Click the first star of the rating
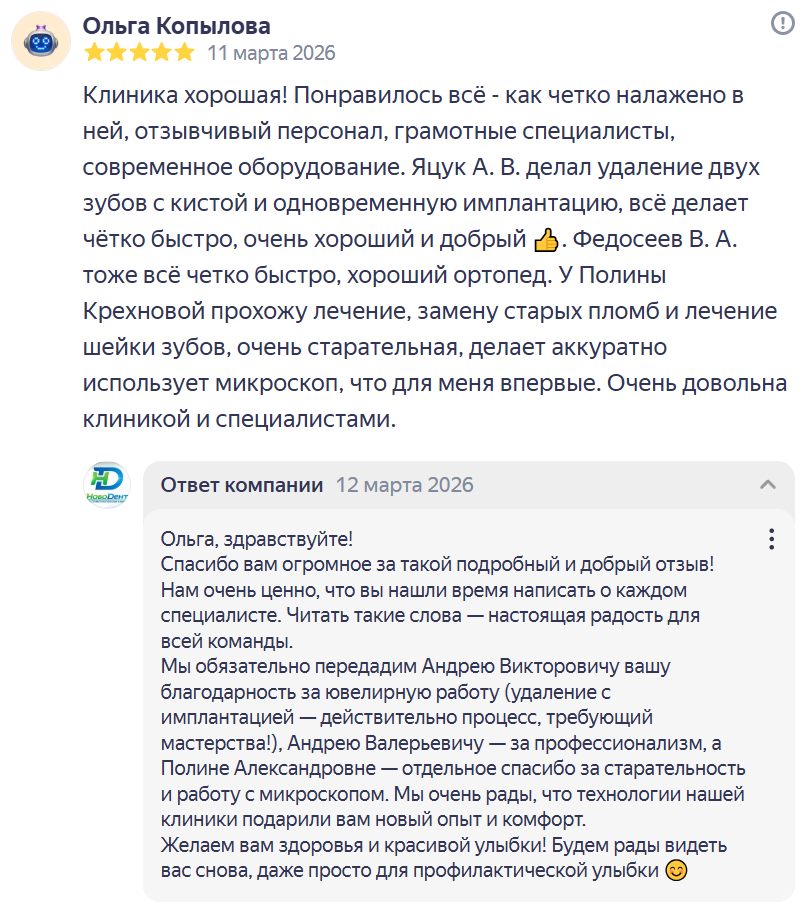The height and width of the screenshot is (913, 807). (x=94, y=52)
